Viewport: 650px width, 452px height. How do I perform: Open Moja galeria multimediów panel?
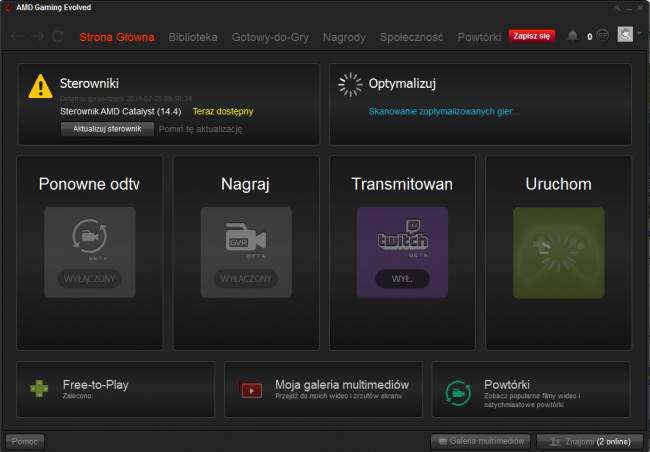pyautogui.click(x=323, y=389)
